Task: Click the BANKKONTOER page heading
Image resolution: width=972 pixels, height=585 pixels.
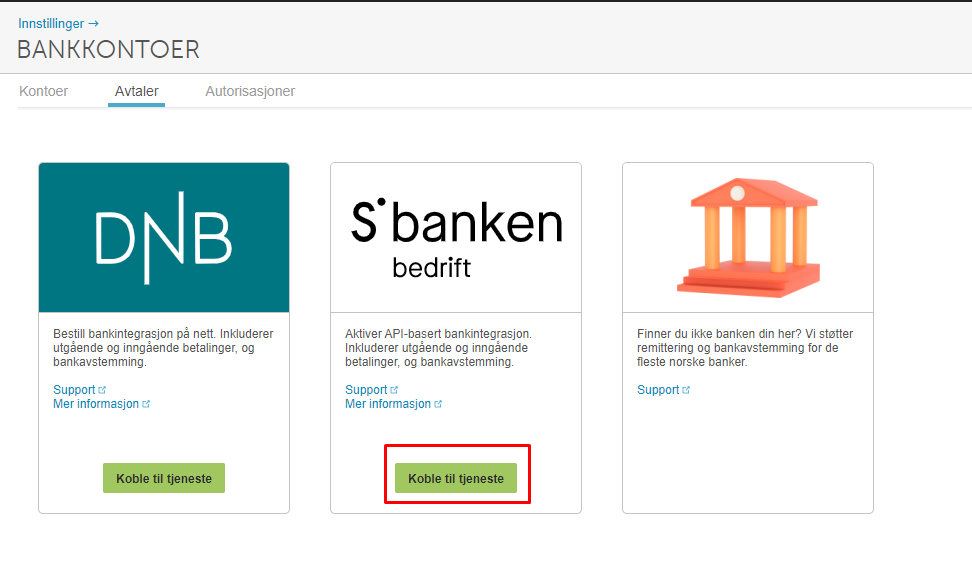Action: pyautogui.click(x=108, y=50)
